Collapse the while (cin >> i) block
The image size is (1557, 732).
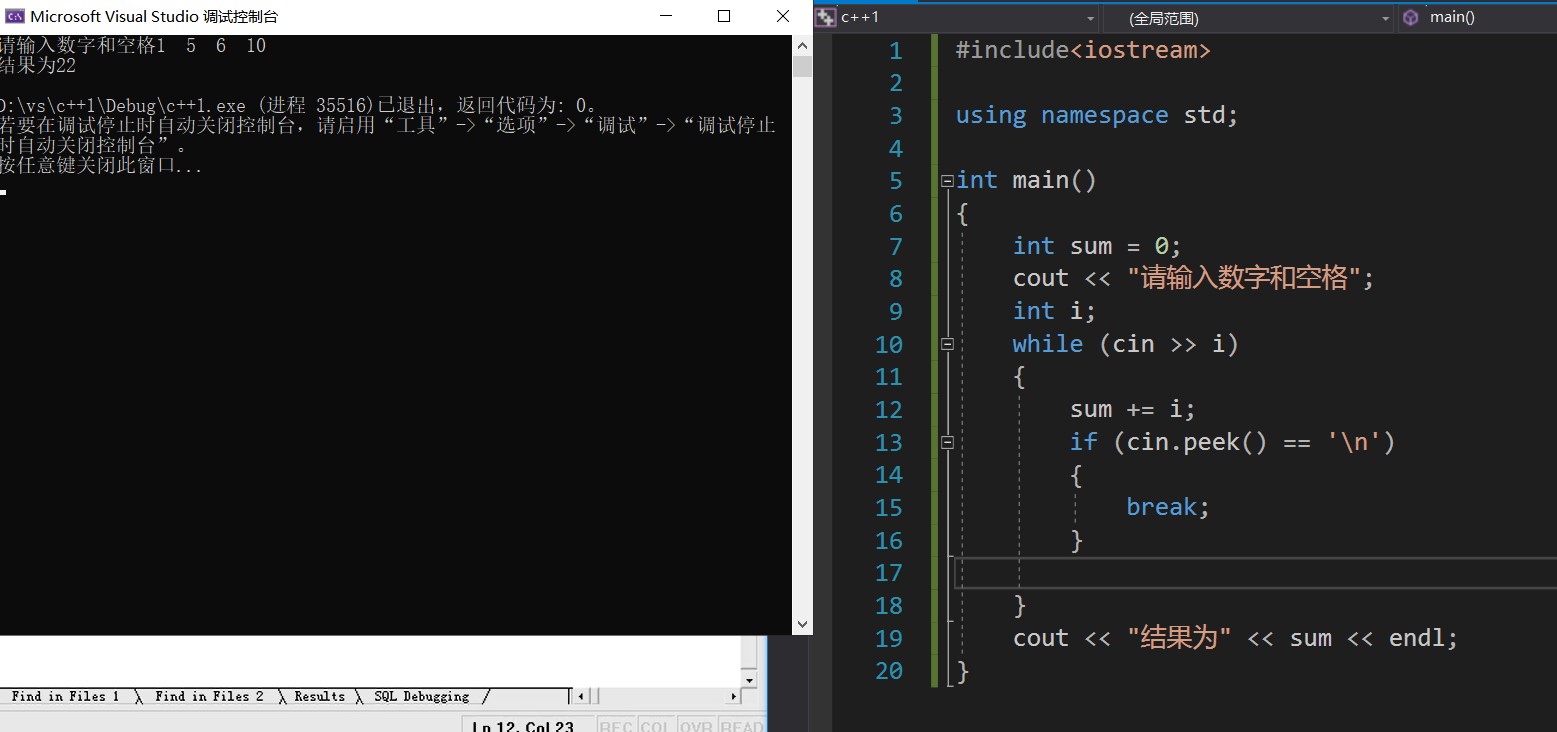click(947, 344)
